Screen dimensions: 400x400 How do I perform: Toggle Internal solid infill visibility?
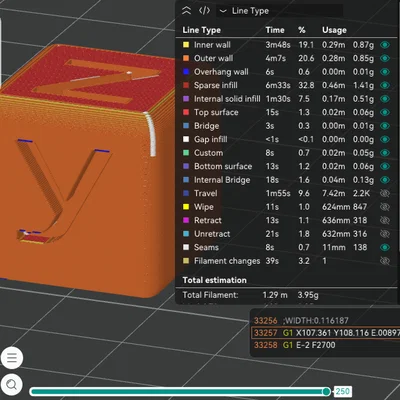(x=385, y=99)
